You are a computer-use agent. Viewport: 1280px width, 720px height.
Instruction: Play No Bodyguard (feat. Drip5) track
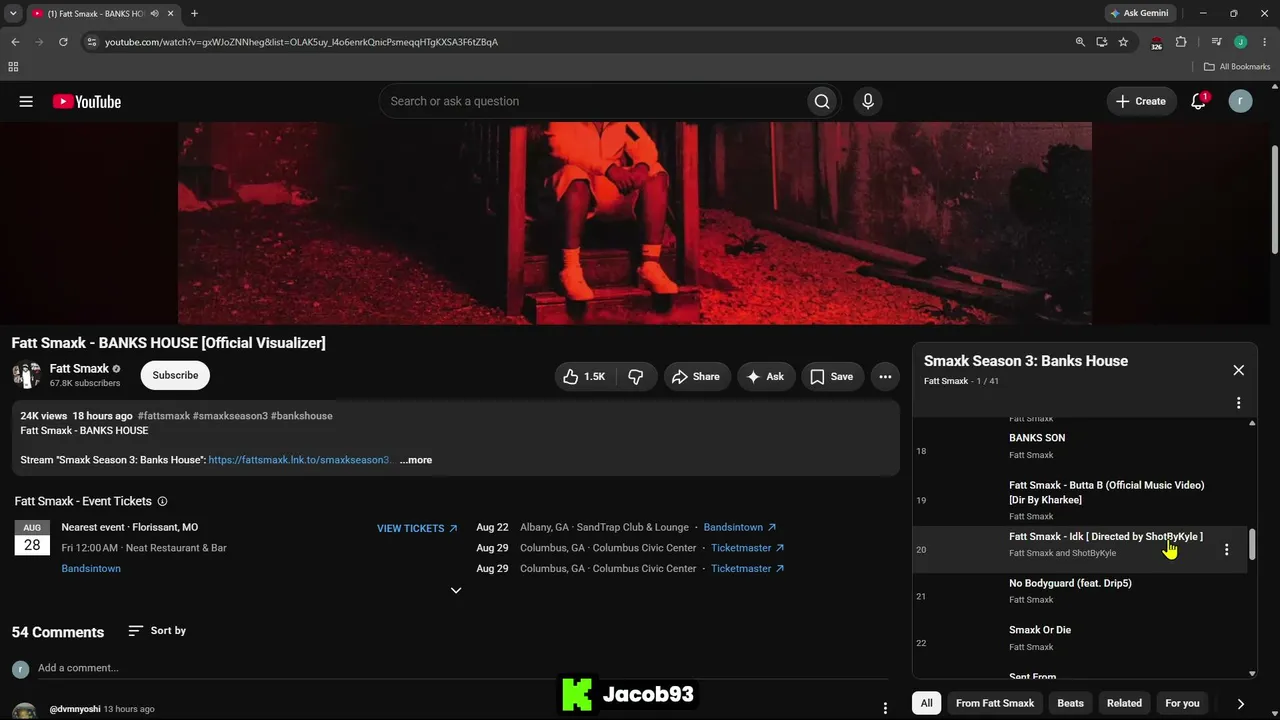1080,596
